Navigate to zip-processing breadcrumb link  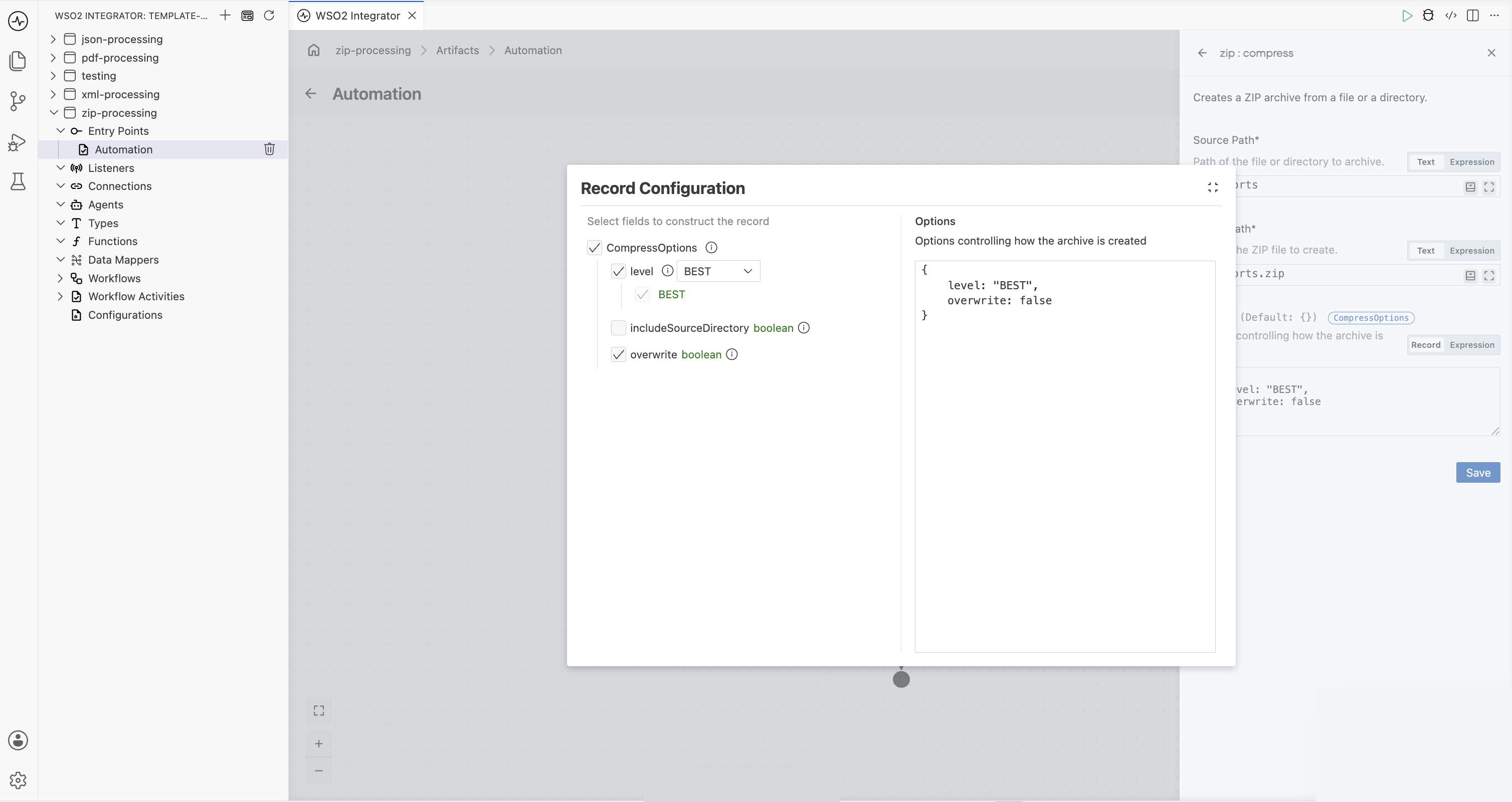pyautogui.click(x=373, y=51)
